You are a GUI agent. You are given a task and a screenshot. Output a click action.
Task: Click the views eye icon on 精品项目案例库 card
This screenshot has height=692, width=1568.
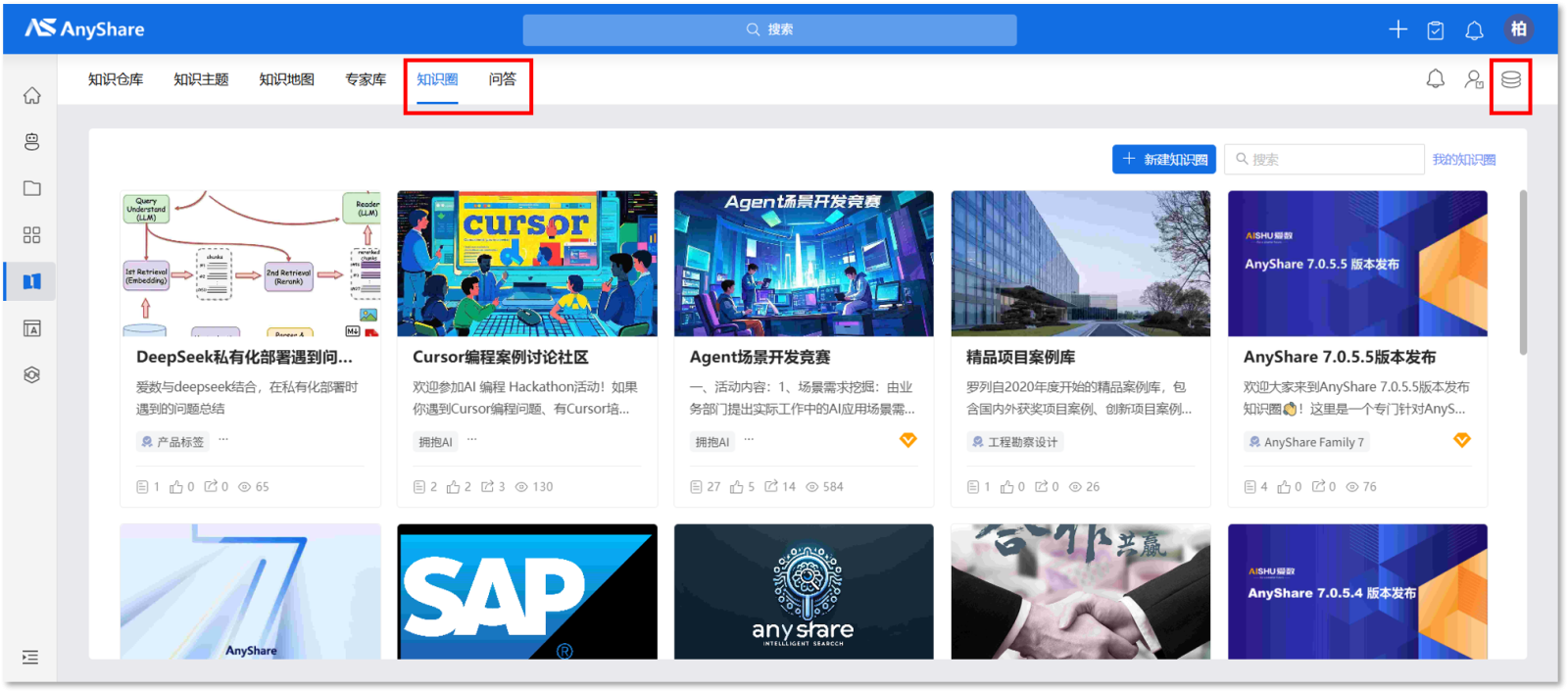pyautogui.click(x=1075, y=487)
